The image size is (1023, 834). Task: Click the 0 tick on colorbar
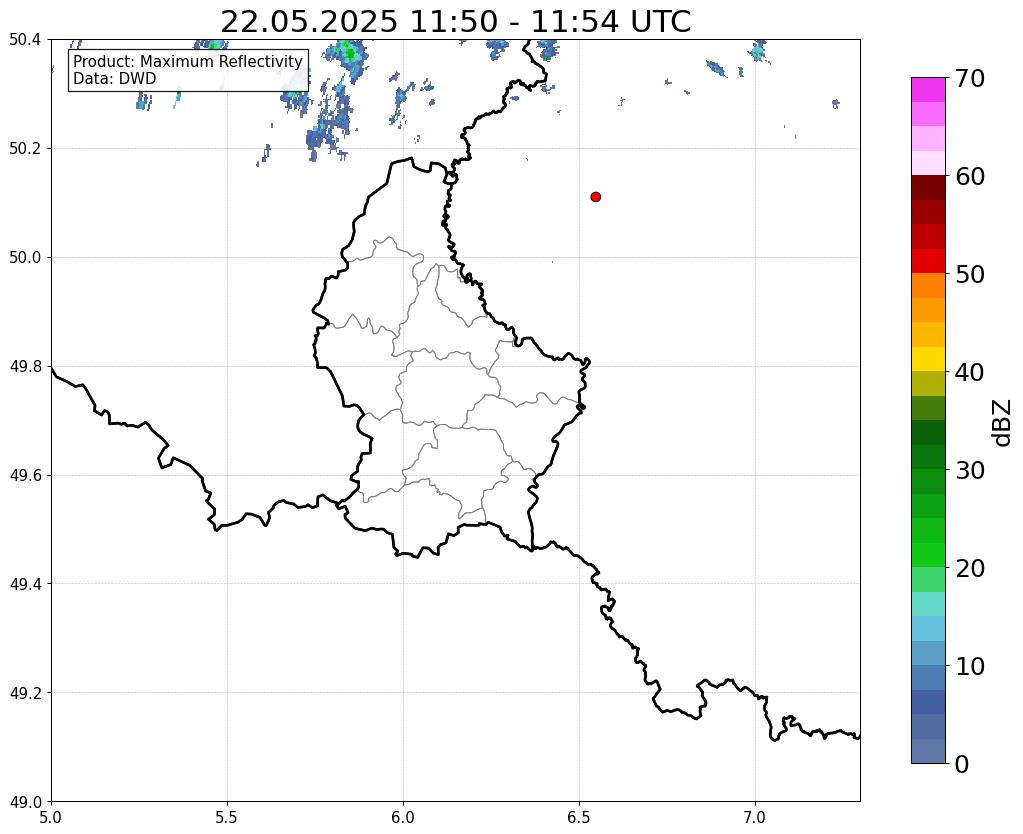tap(962, 764)
